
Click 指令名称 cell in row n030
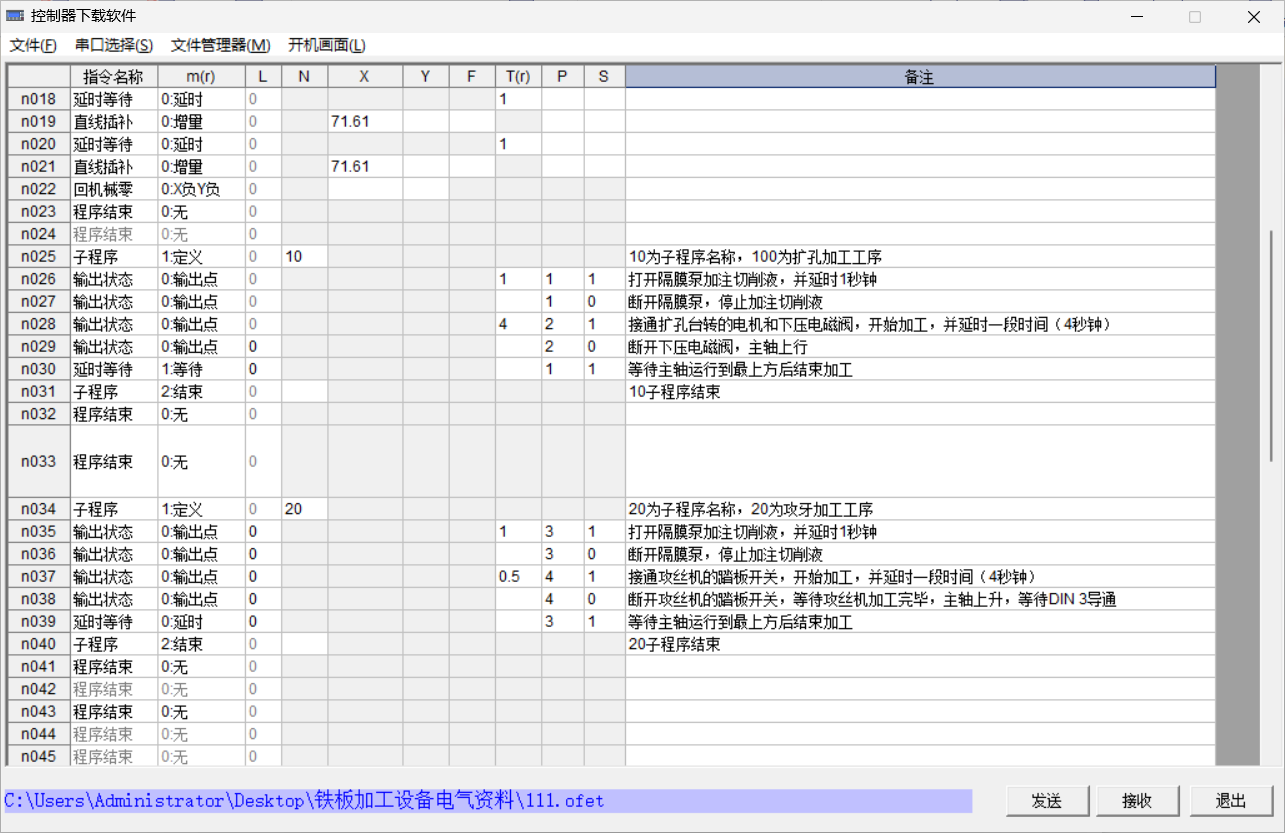[x=113, y=370]
